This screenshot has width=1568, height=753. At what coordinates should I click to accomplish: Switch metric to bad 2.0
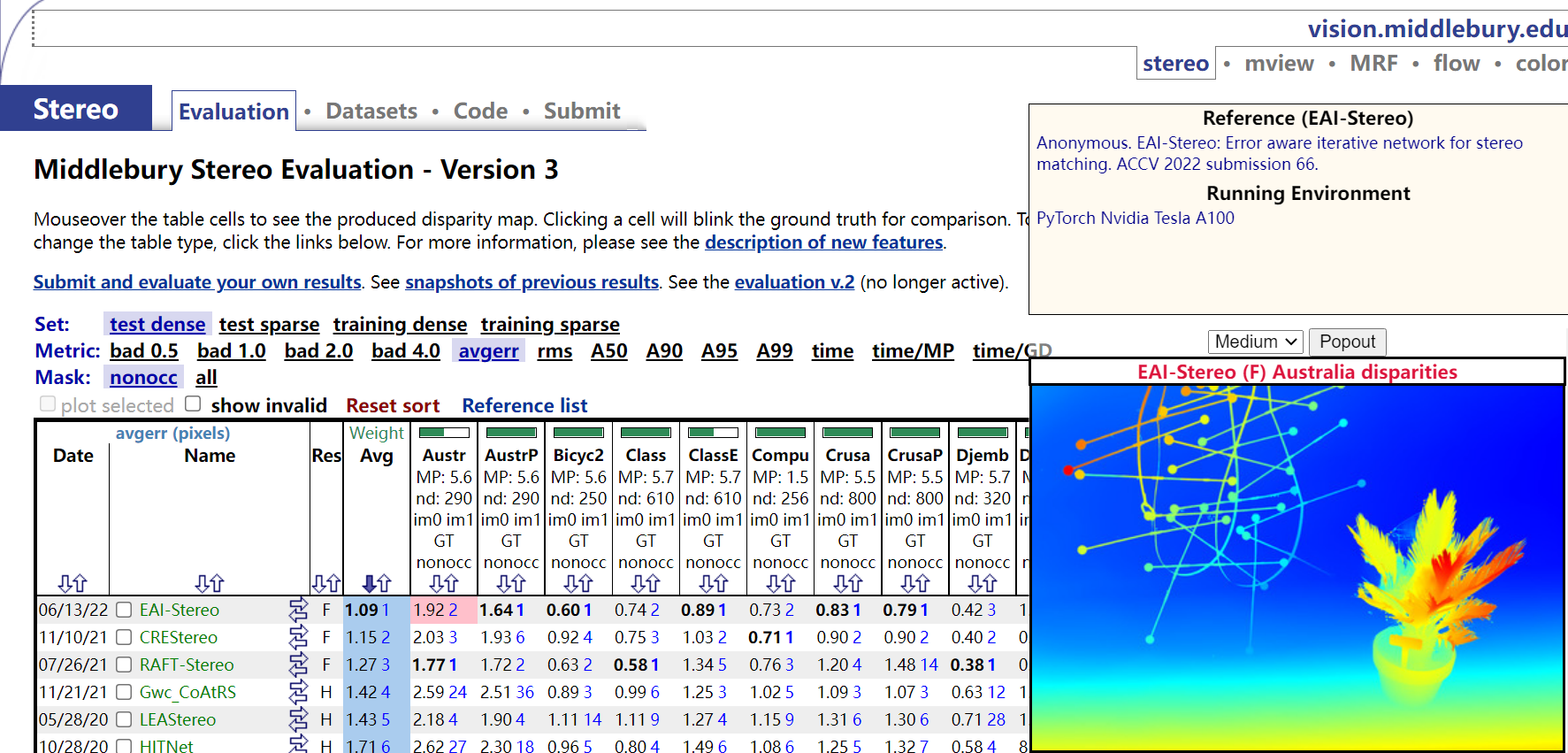point(318,351)
